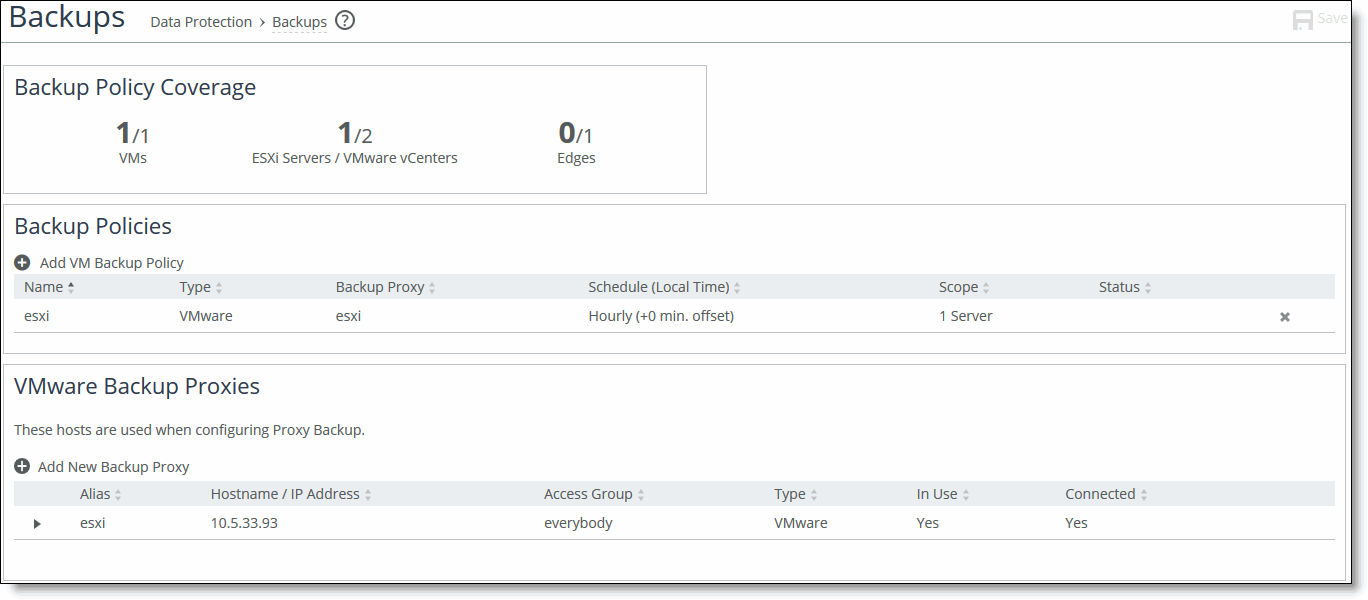Click the plus icon beside Add VM Backup Policy
The height and width of the screenshot is (600, 1368).
point(22,262)
